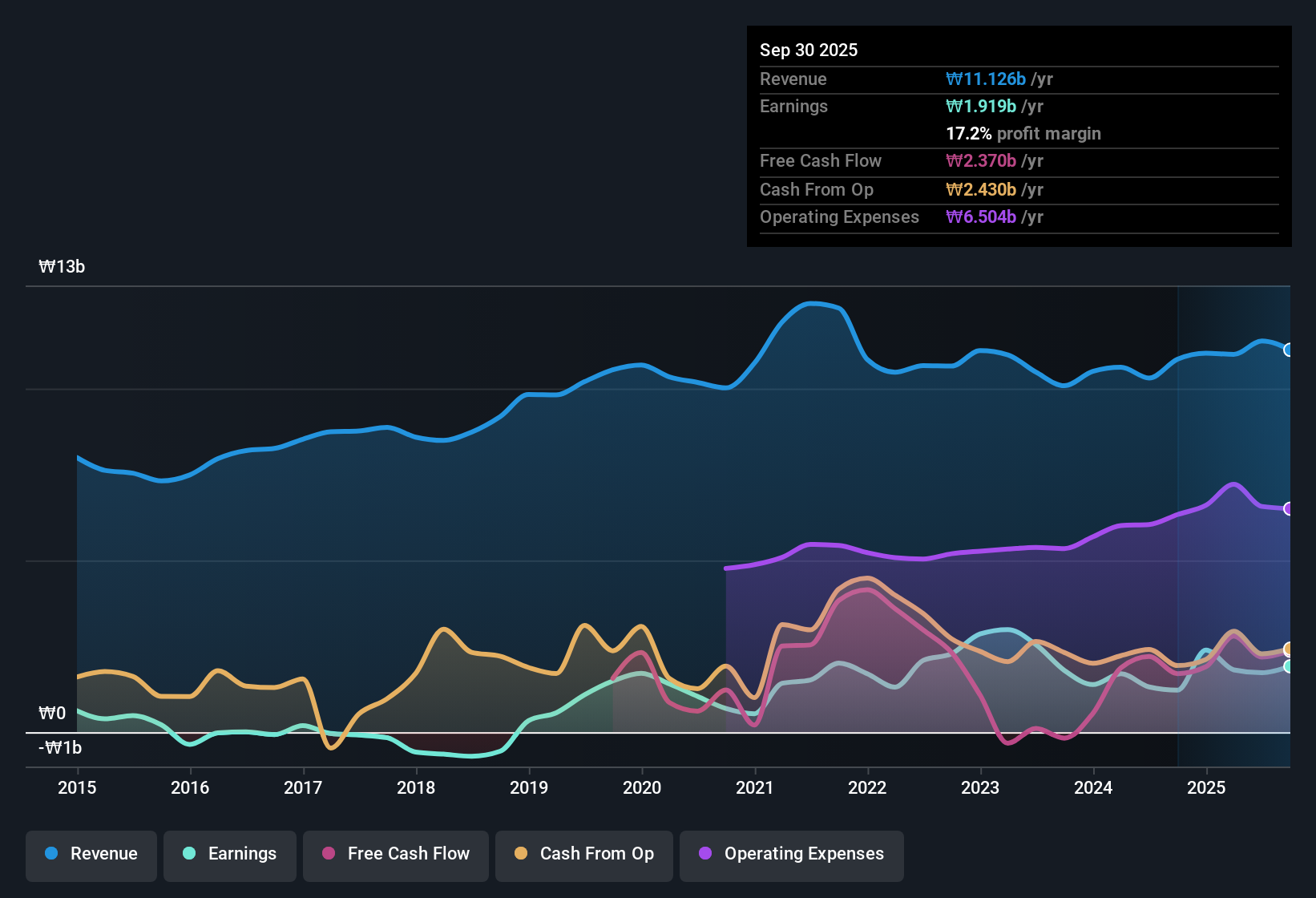This screenshot has width=1316, height=898.
Task: Toggle the Earnings series visibility
Action: [x=229, y=854]
